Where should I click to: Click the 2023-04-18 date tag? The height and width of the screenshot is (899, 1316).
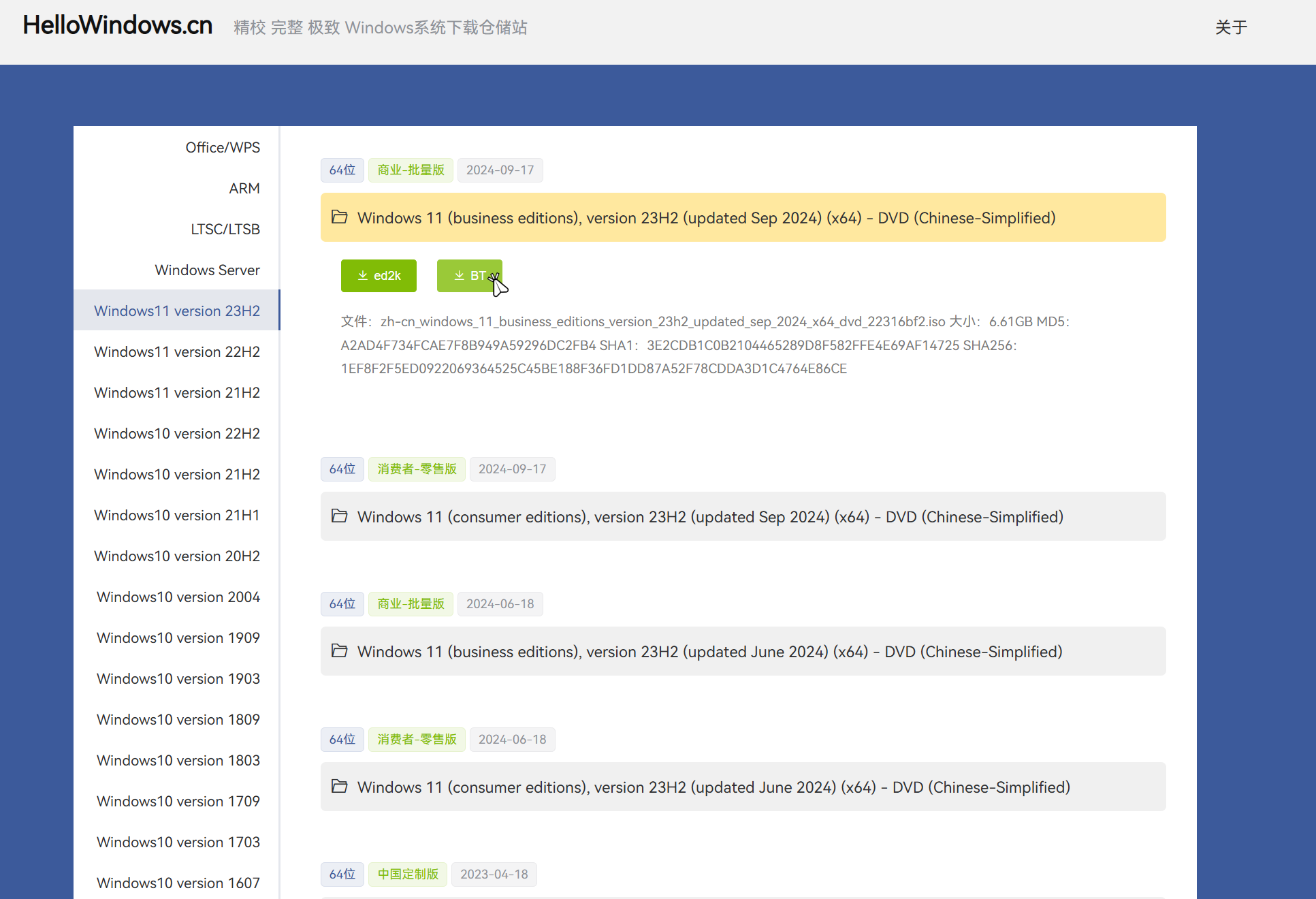pos(494,874)
